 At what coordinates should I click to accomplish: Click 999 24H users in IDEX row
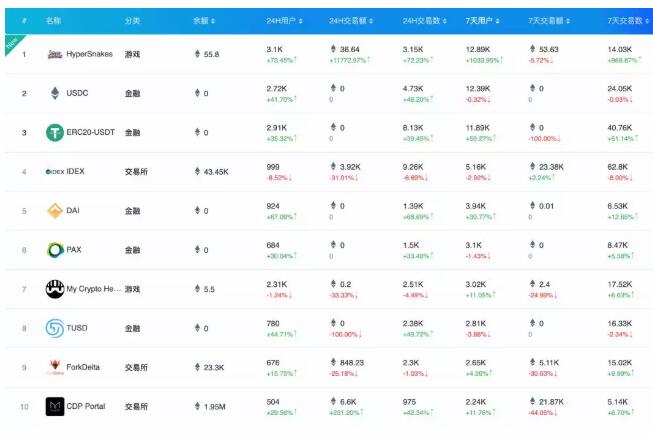pyautogui.click(x=273, y=167)
